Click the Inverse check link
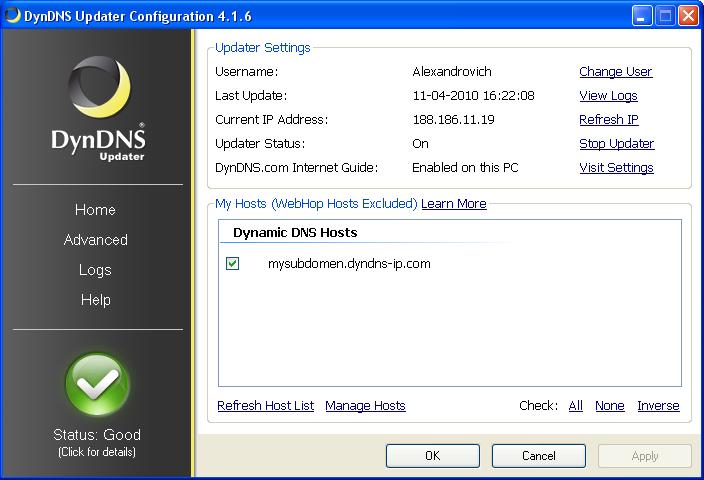Screen dimensions: 704x480 [658, 406]
